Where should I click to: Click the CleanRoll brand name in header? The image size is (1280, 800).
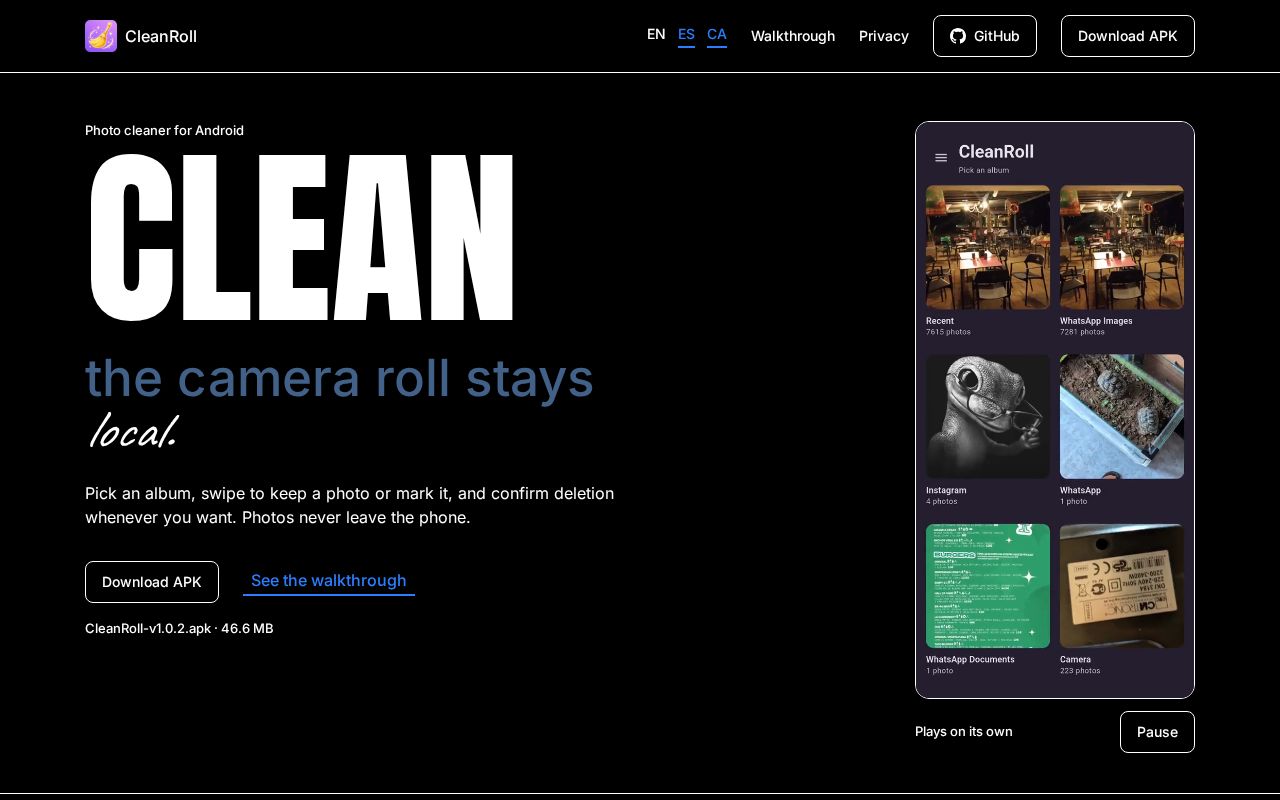click(x=161, y=37)
